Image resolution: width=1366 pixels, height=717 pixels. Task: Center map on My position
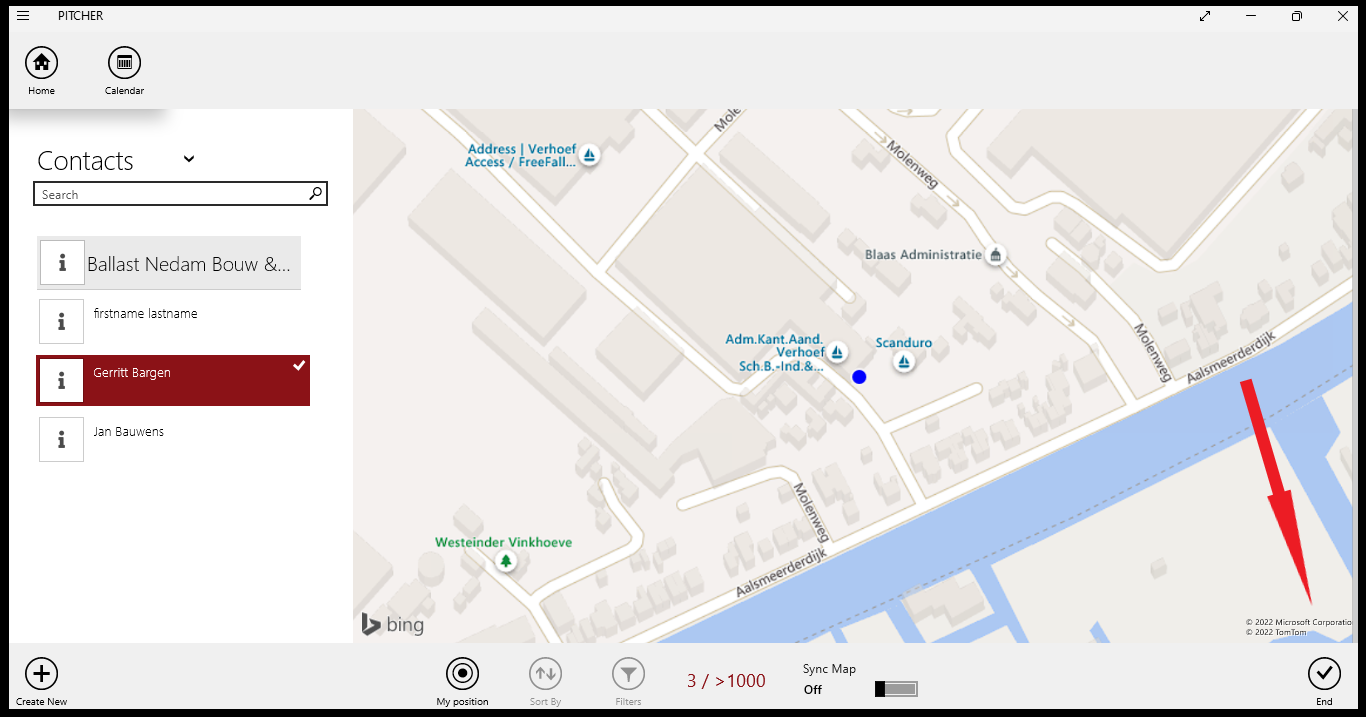tap(462, 674)
